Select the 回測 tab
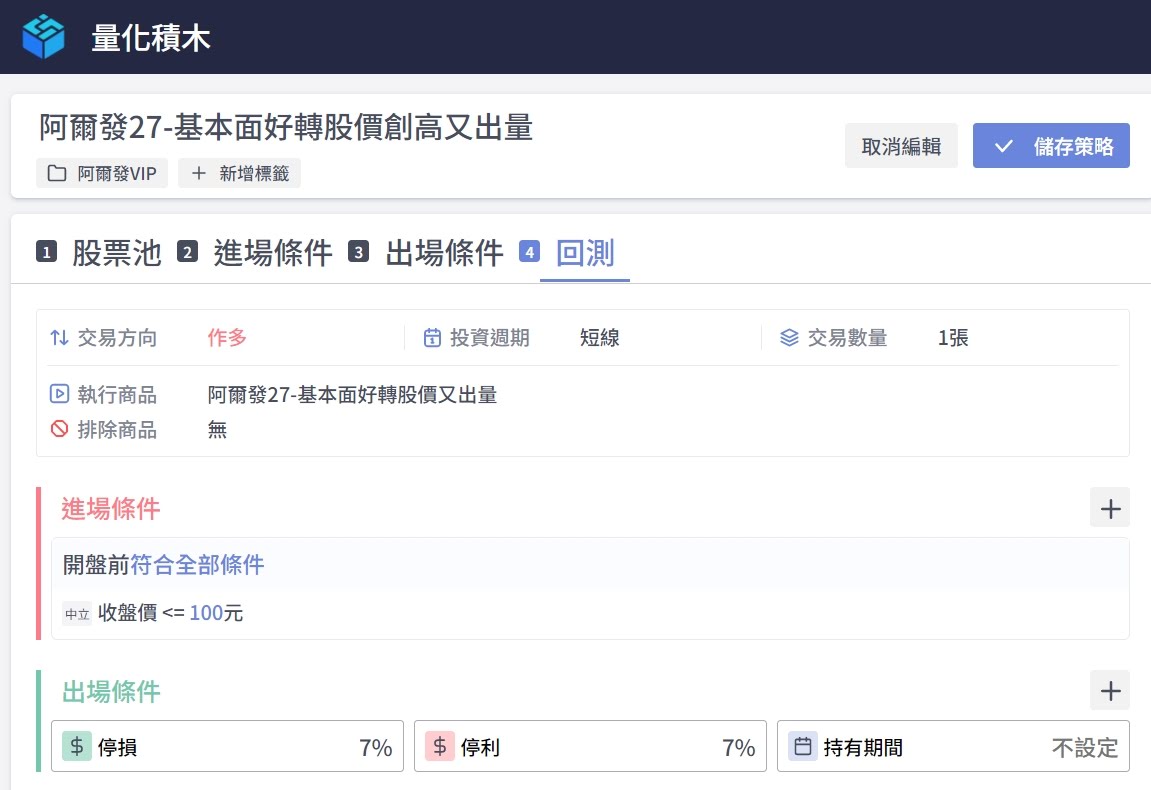Screen dimensions: 1151x790 (584, 253)
